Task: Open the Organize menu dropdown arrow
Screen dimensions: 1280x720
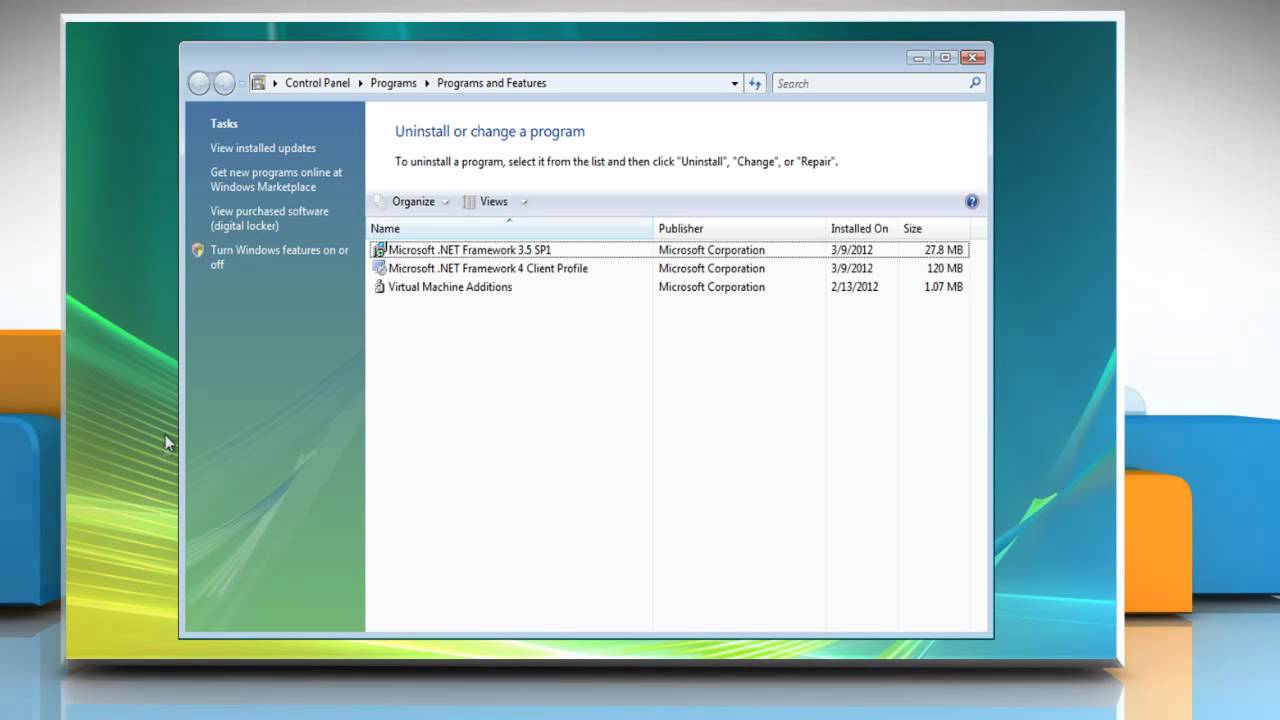Action: (446, 202)
